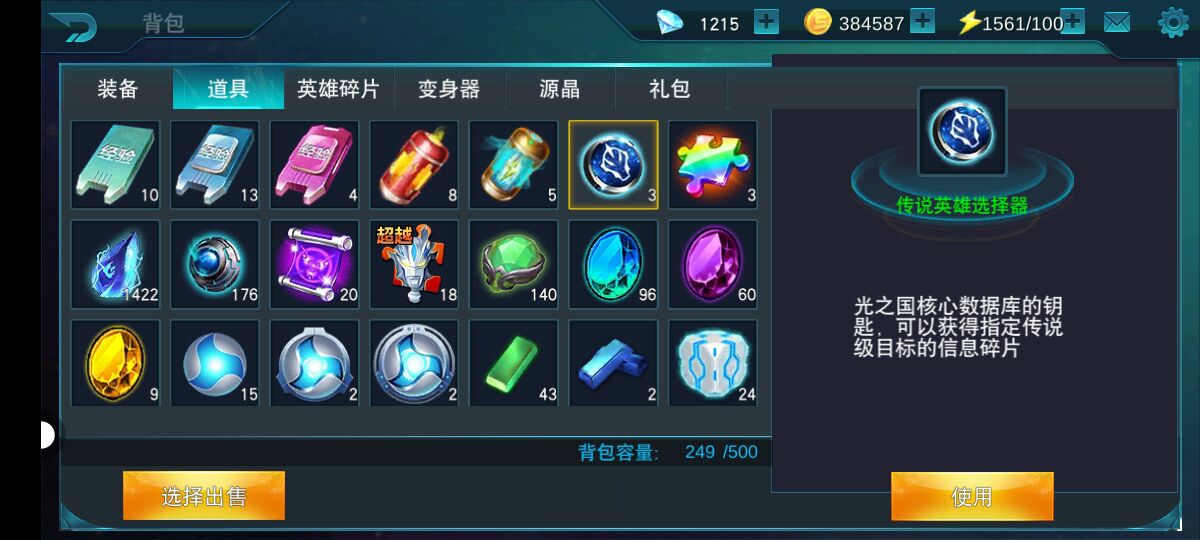Open the 礼包 tab
The height and width of the screenshot is (540, 1200).
(670, 89)
